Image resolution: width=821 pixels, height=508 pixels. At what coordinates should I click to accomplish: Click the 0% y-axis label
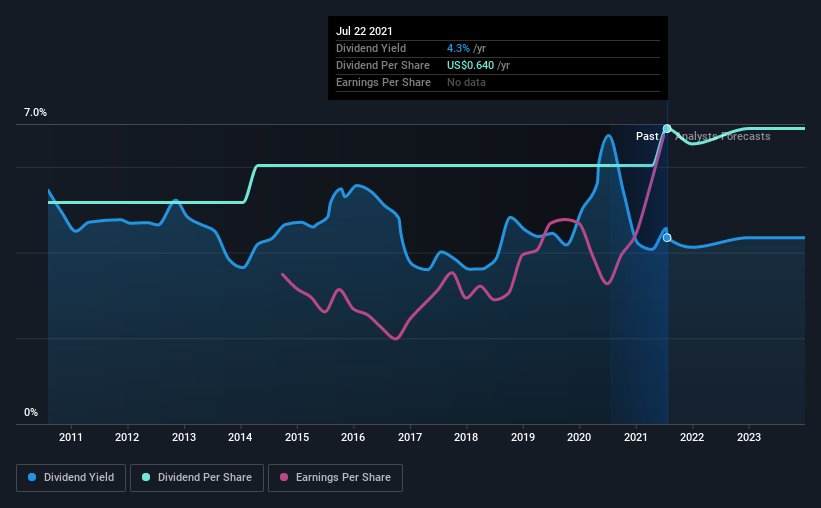(31, 413)
